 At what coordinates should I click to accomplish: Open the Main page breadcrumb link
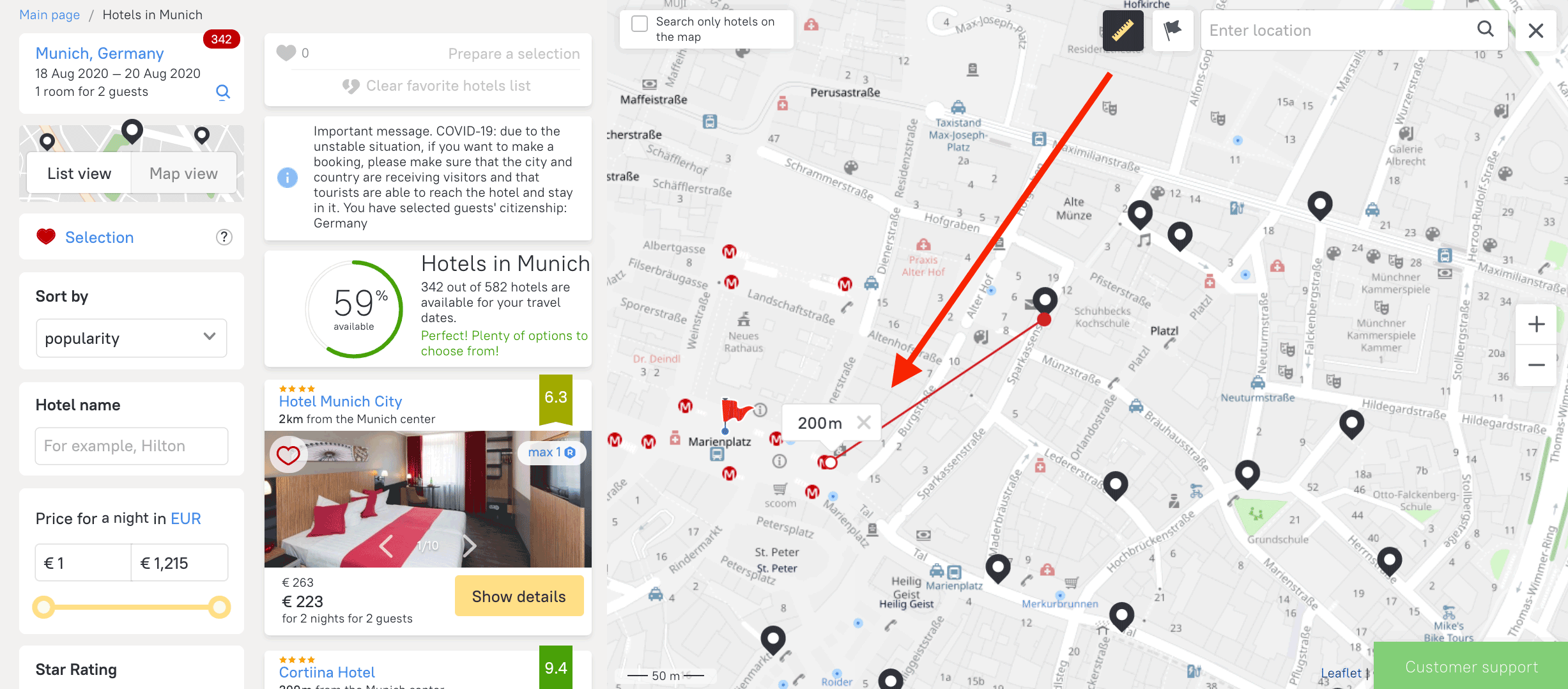point(49,15)
